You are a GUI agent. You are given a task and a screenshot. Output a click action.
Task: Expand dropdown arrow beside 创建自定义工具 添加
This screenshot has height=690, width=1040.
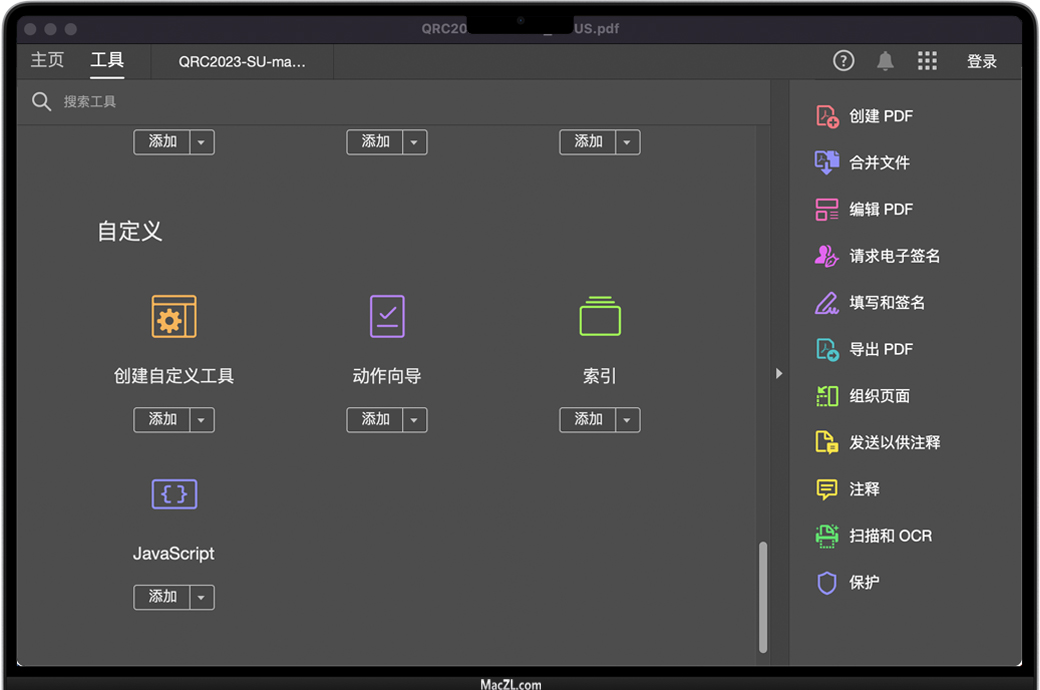click(202, 420)
